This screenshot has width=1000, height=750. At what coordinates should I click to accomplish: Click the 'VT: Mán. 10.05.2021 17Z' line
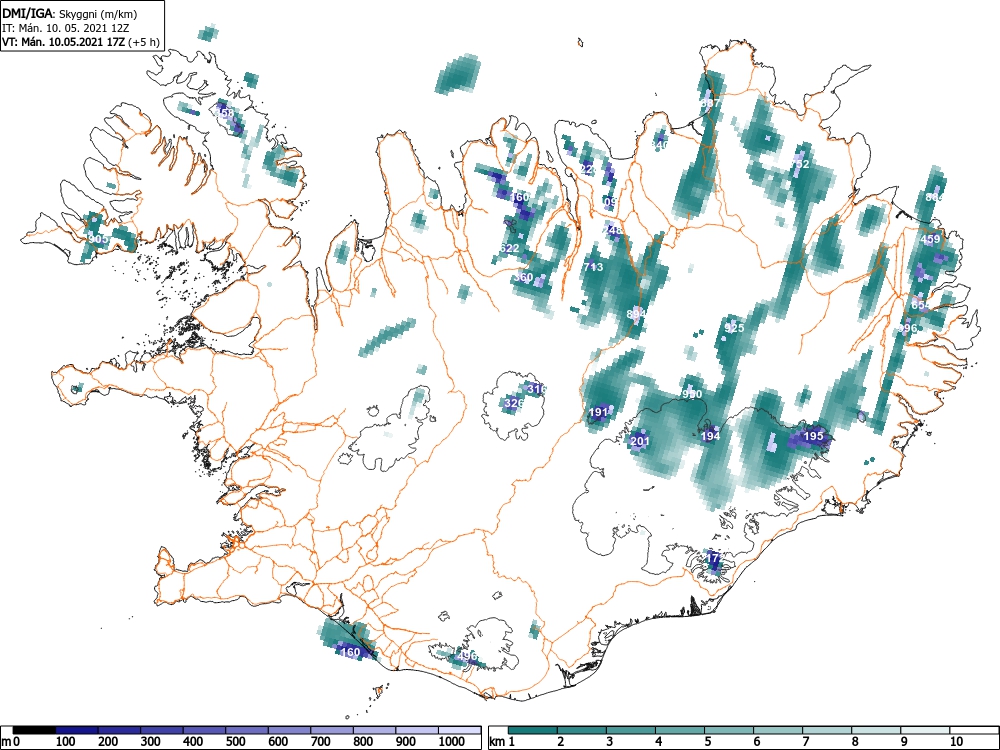[64, 42]
